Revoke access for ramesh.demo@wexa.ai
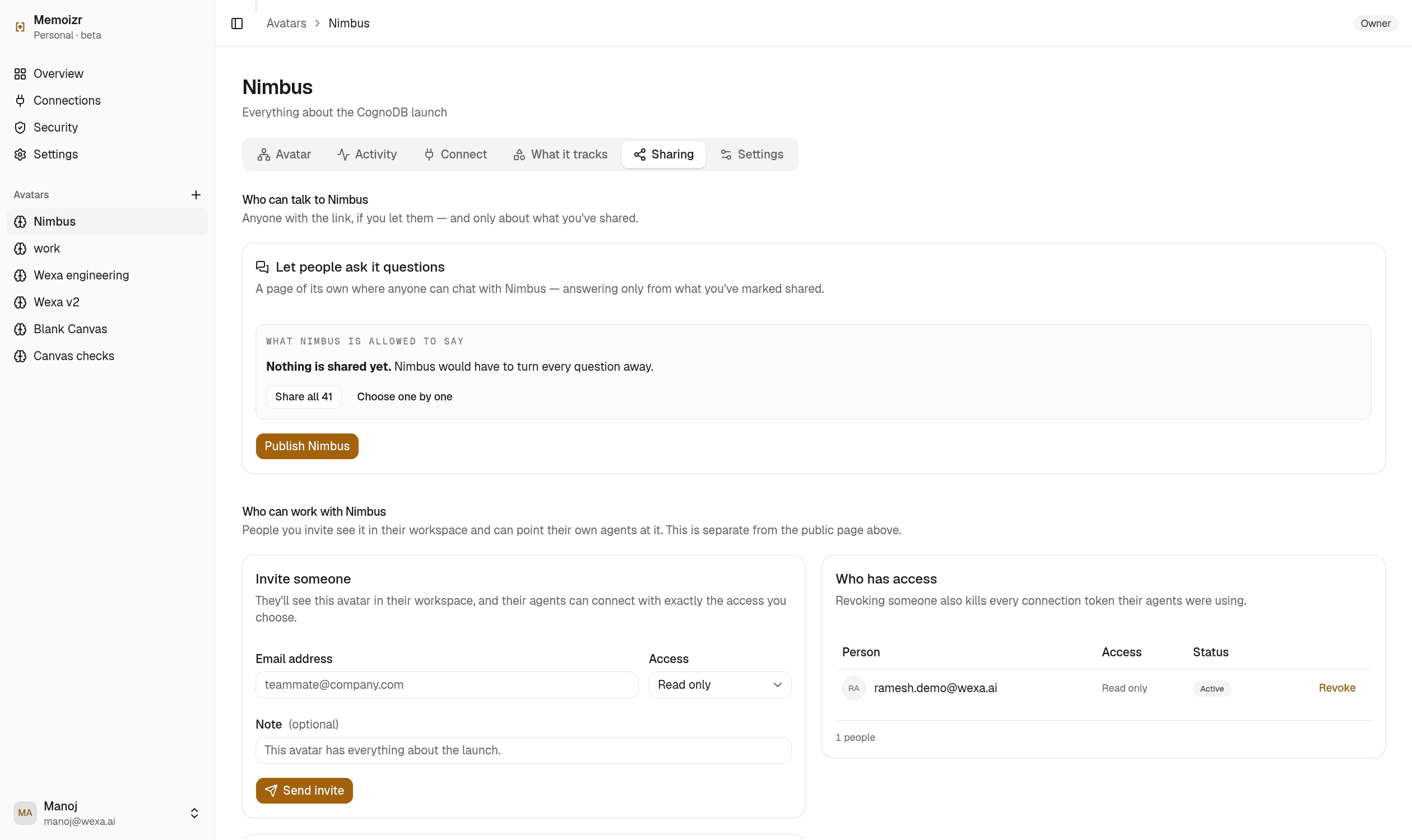Image resolution: width=1412 pixels, height=840 pixels. click(x=1337, y=688)
